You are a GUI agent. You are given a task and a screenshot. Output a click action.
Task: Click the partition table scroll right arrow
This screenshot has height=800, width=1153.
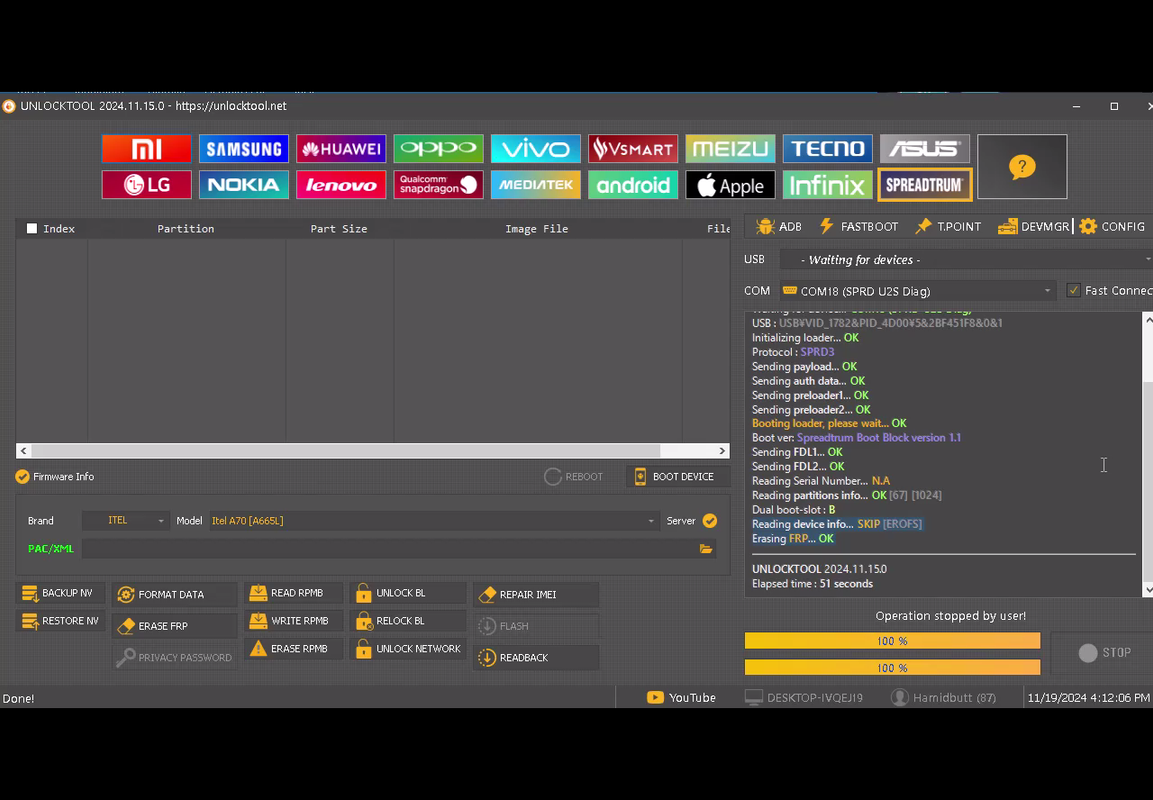(x=722, y=451)
